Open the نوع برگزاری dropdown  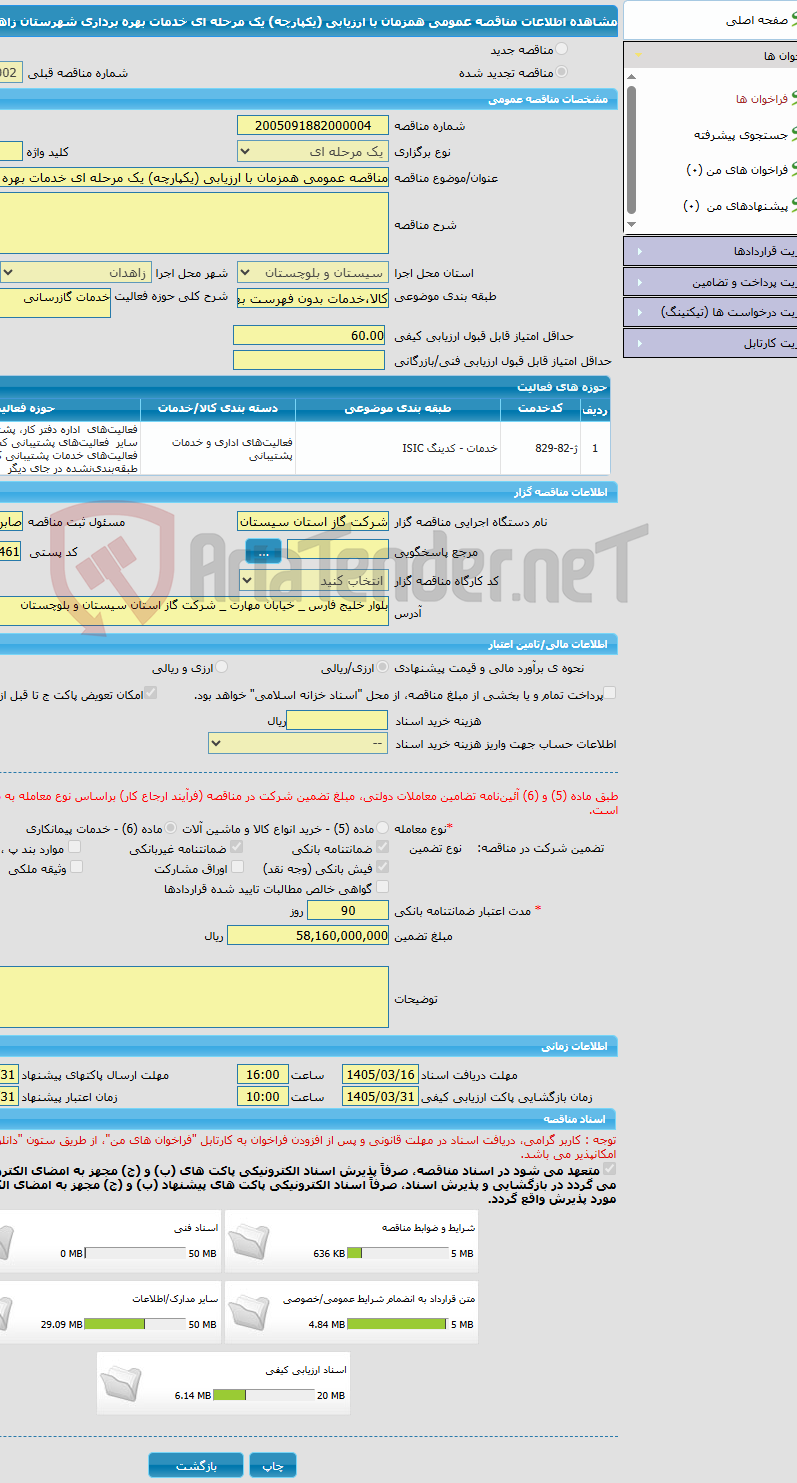point(313,151)
